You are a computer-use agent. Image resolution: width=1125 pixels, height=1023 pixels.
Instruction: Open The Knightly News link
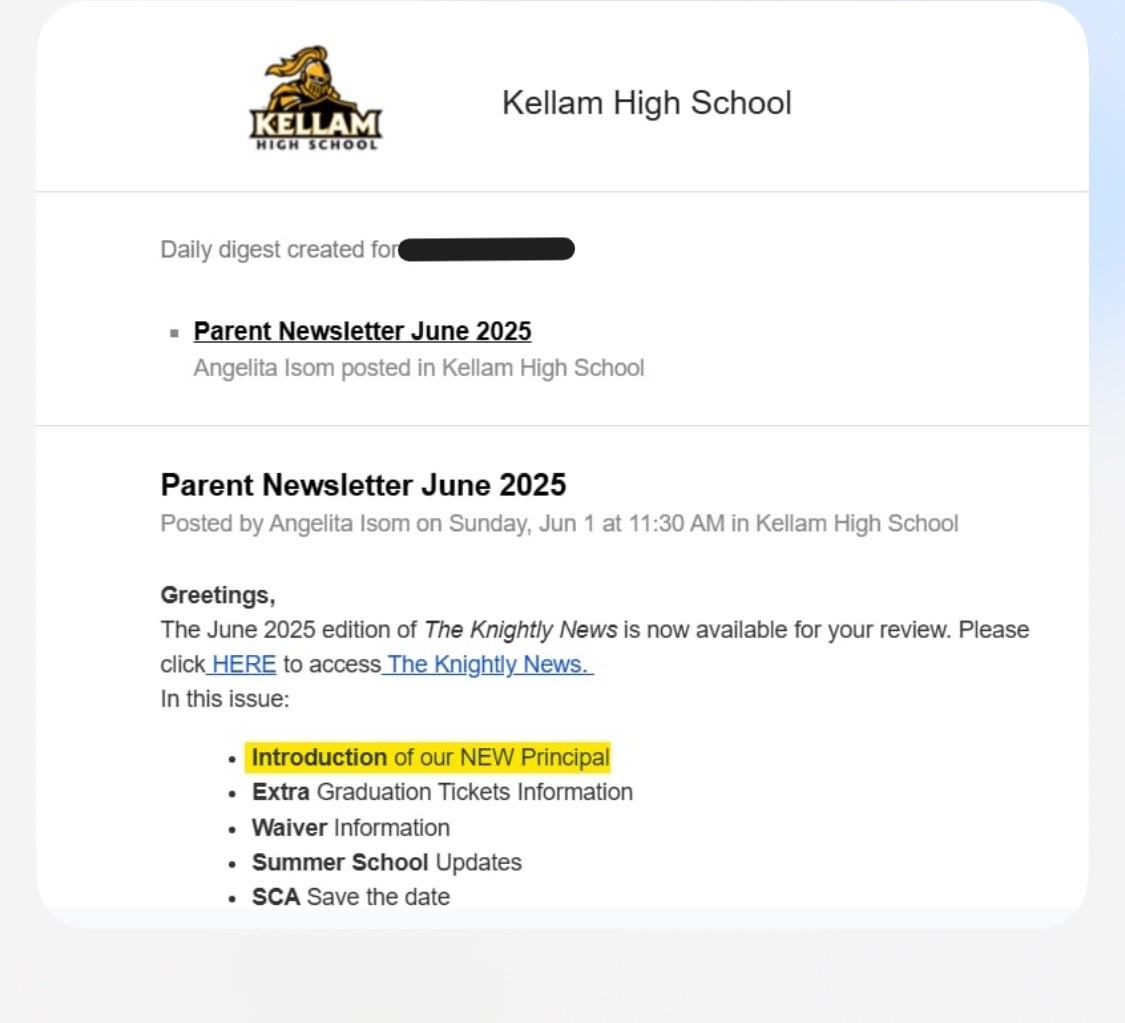pyautogui.click(x=489, y=664)
